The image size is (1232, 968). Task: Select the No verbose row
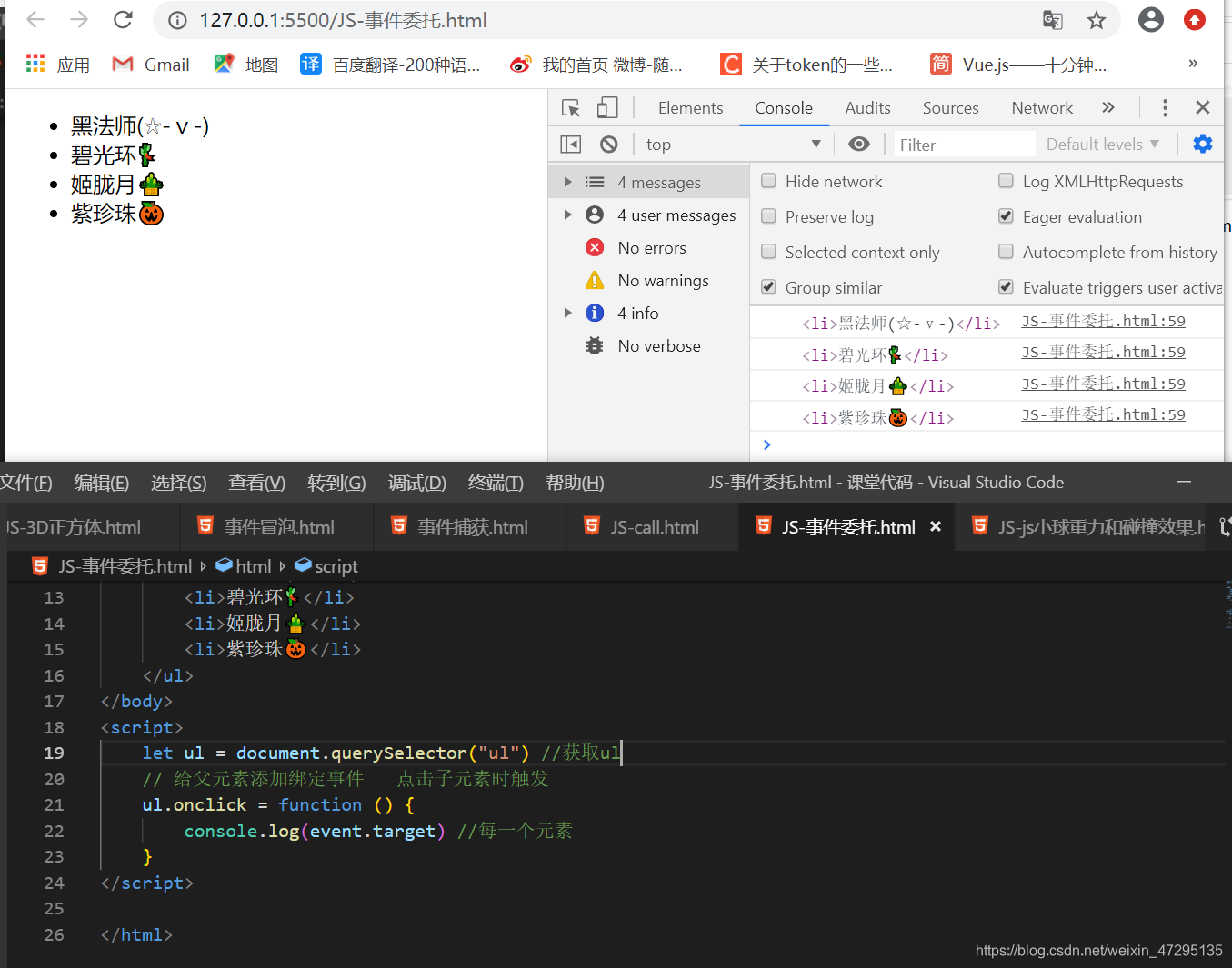click(649, 345)
